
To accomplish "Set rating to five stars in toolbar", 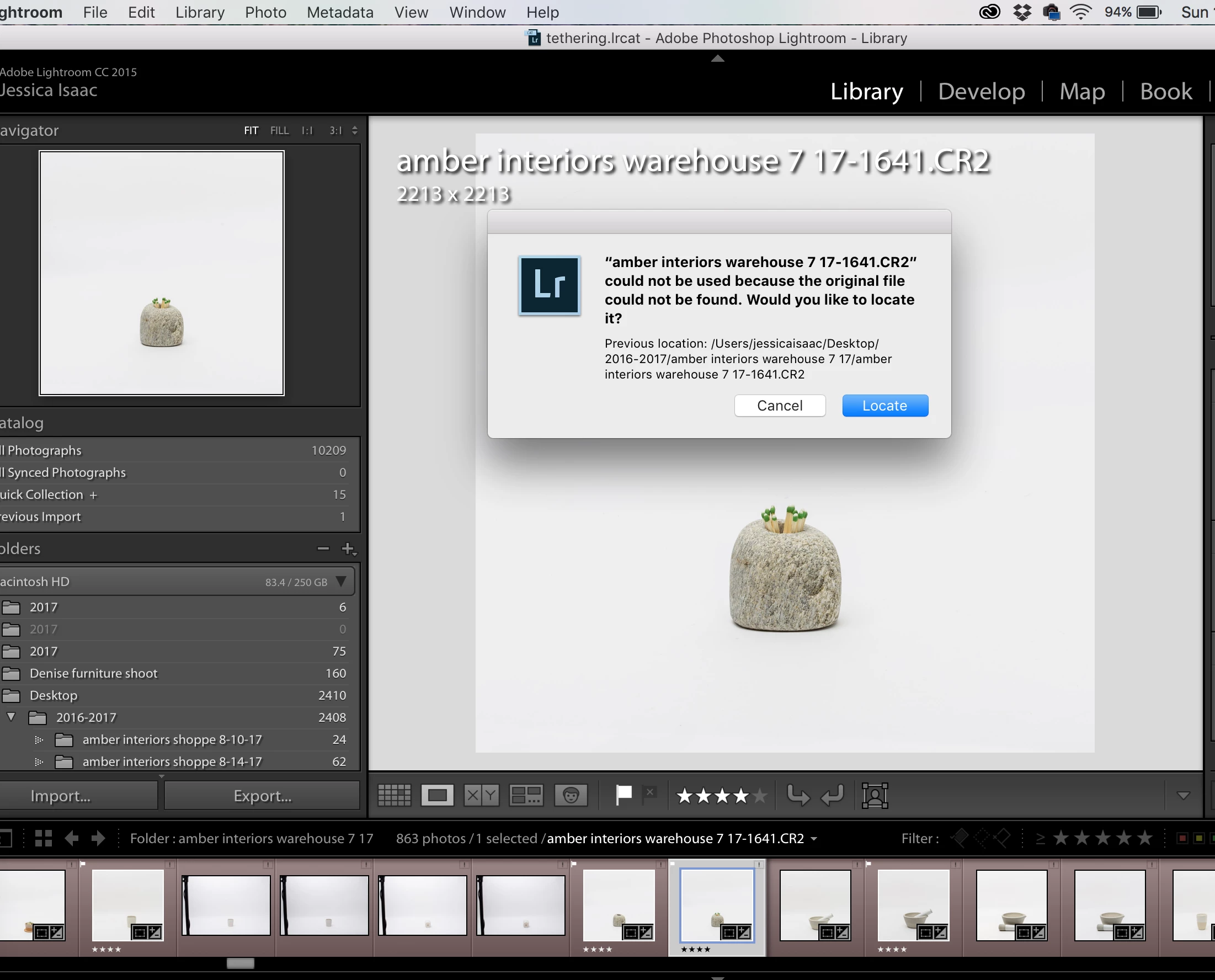I will click(760, 795).
